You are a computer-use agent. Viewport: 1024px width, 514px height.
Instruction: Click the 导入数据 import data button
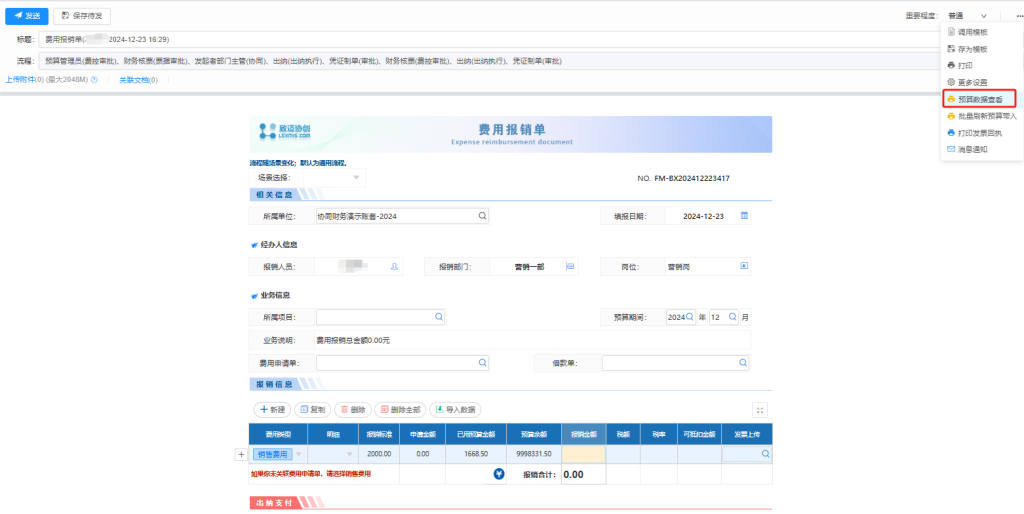455,410
